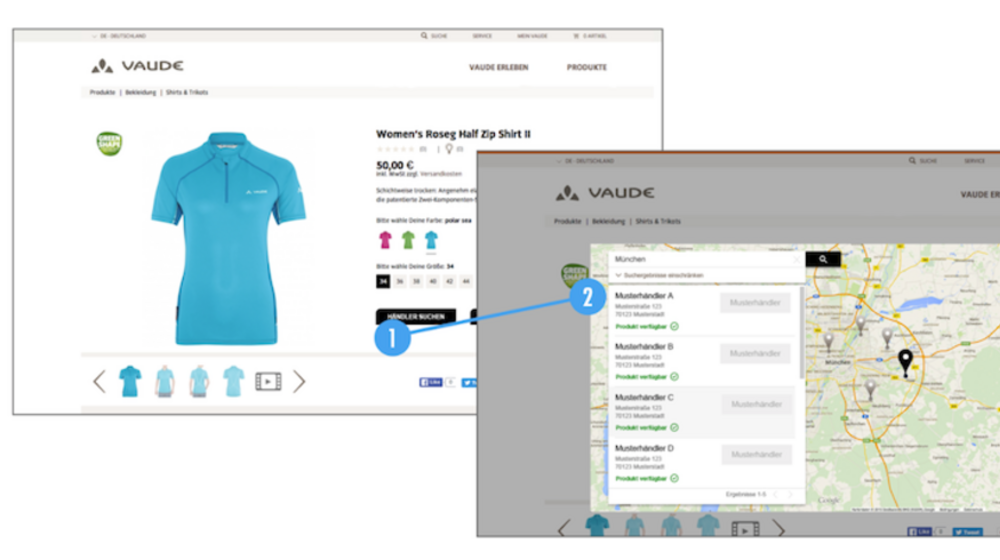The height and width of the screenshot is (560, 1000).
Task: Click star rating below product title
Action: 395,149
